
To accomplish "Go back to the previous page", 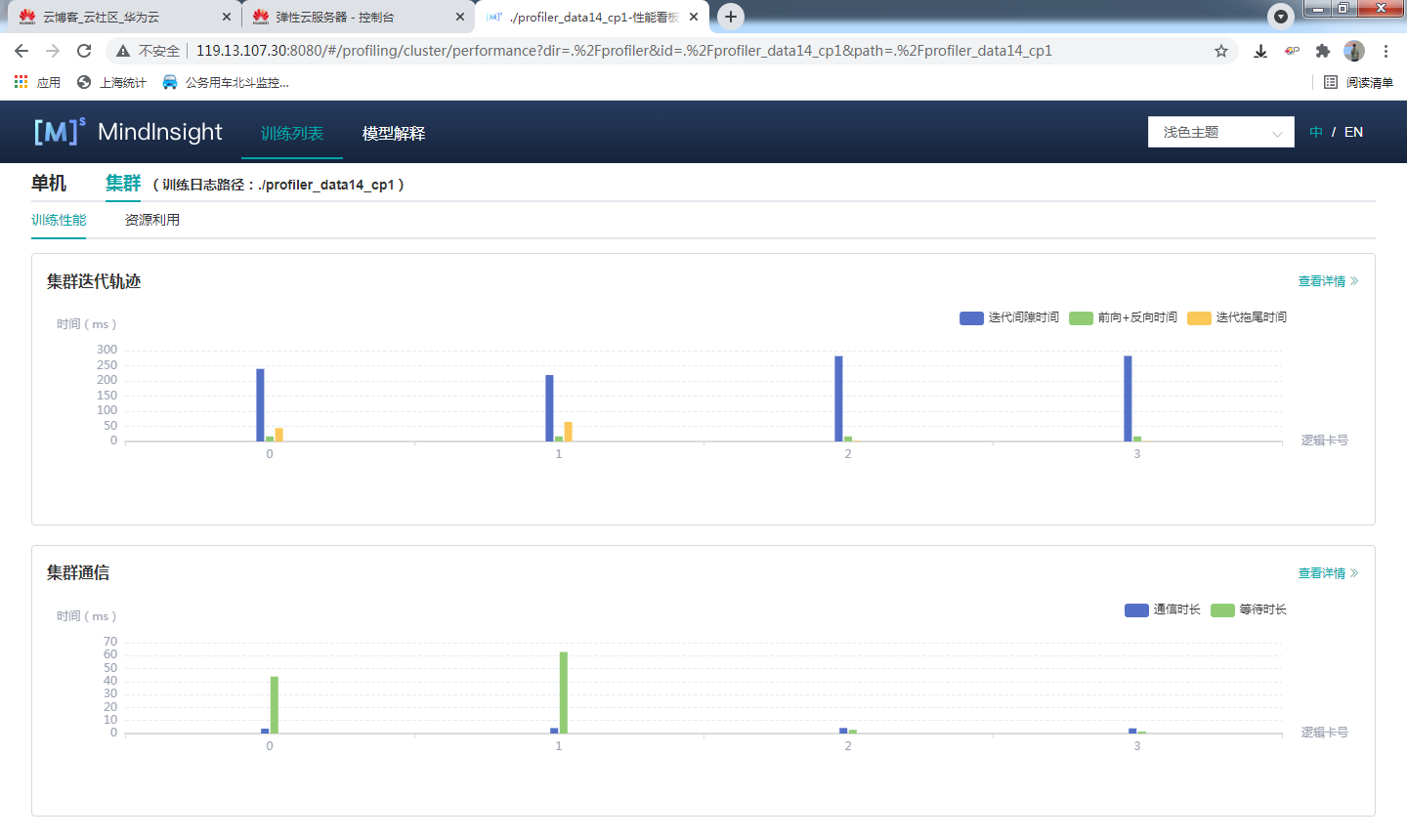I will pos(21,51).
